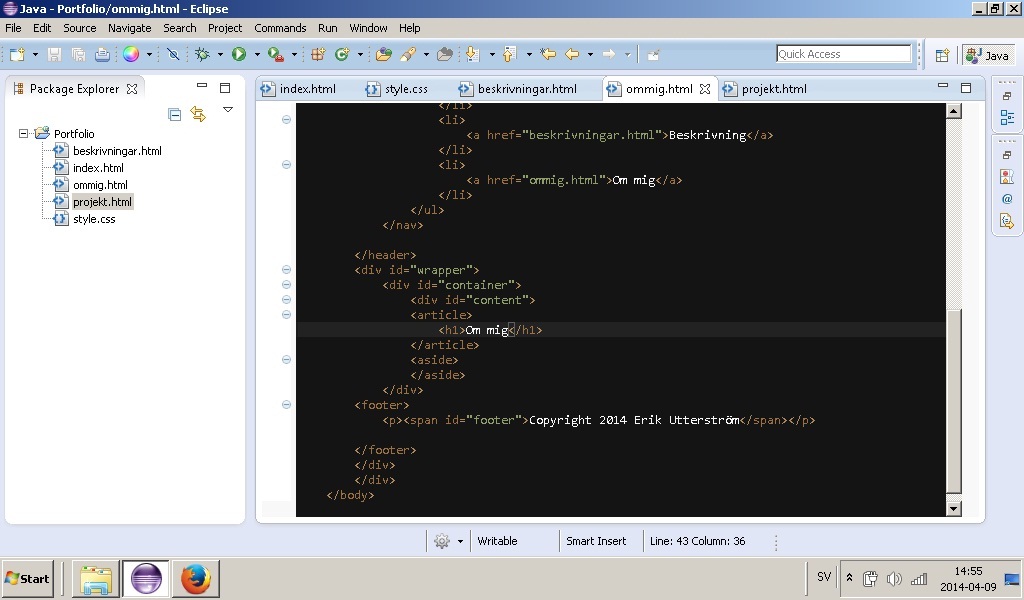1024x600 pixels.
Task: Click the Javadoc @ icon in right sidebar
Action: (x=1006, y=199)
